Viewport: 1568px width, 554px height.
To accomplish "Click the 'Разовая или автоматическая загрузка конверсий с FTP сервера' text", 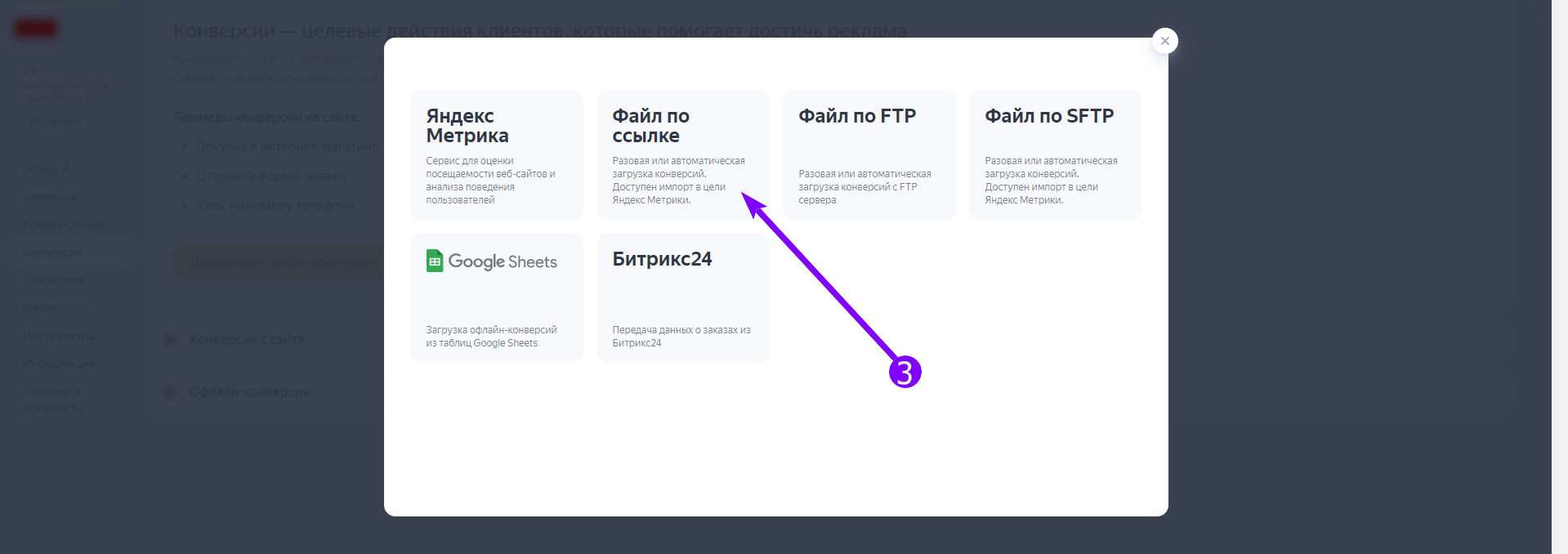I will (864, 187).
